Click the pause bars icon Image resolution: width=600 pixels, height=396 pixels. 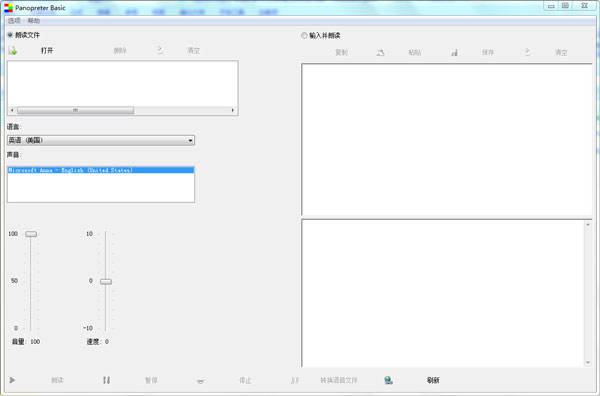click(106, 380)
